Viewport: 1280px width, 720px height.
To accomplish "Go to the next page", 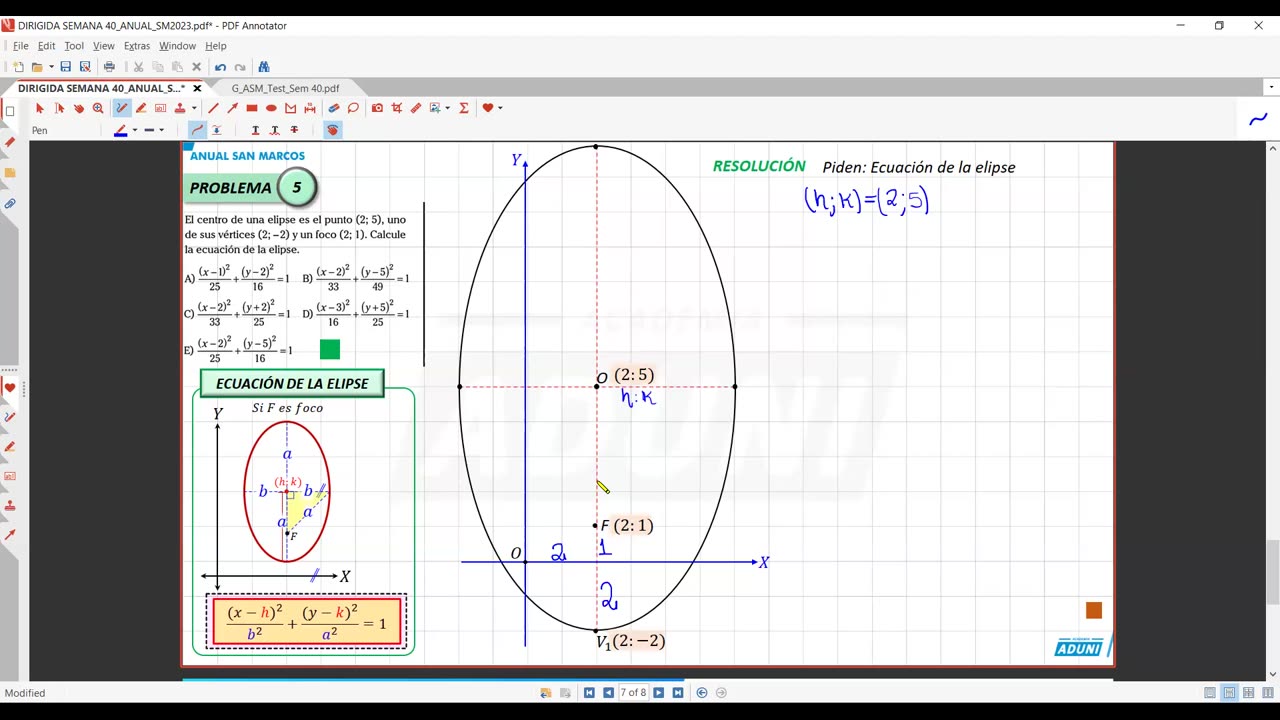I will point(658,692).
